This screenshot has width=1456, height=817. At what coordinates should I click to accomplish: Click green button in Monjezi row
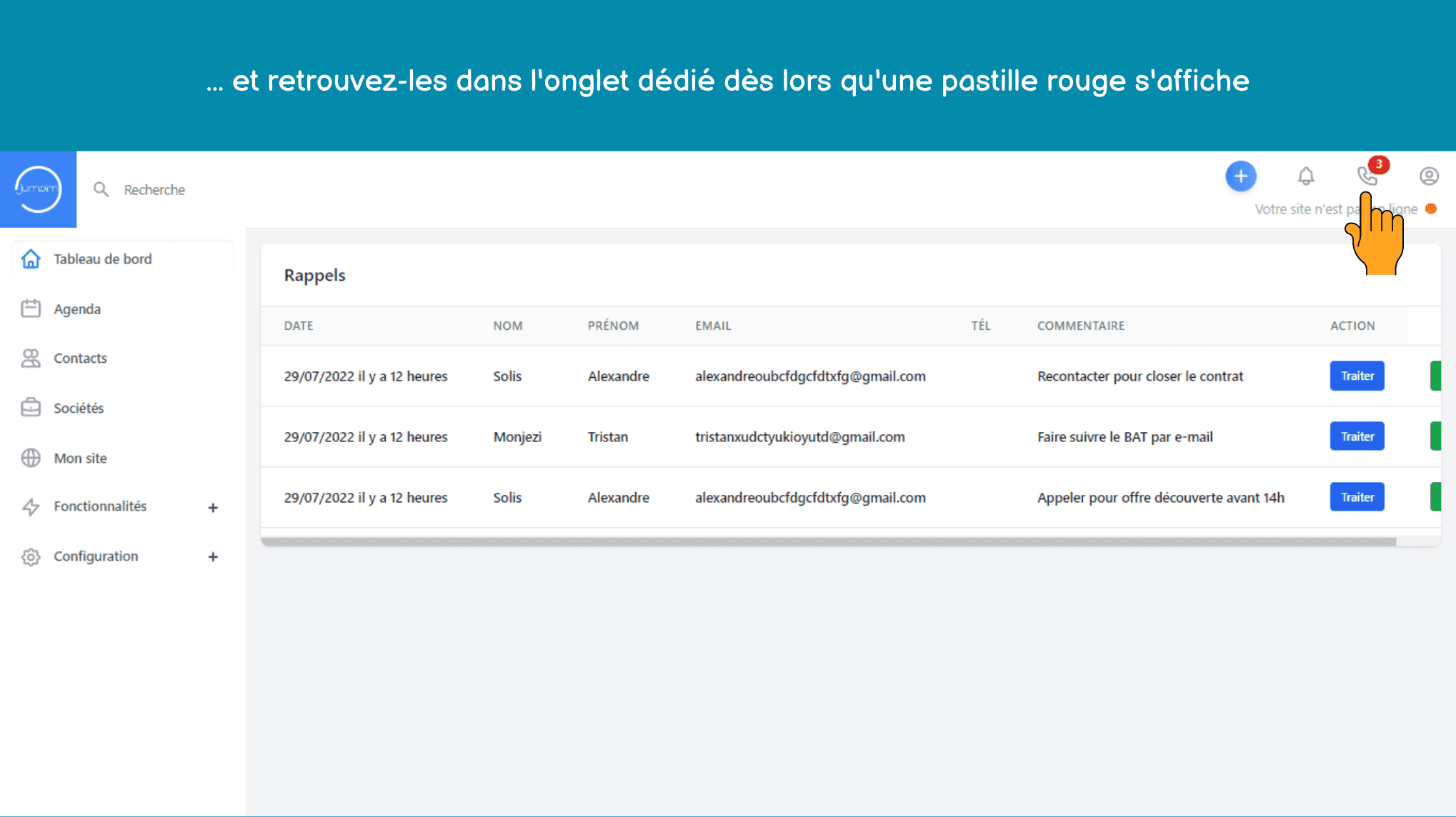point(1435,436)
